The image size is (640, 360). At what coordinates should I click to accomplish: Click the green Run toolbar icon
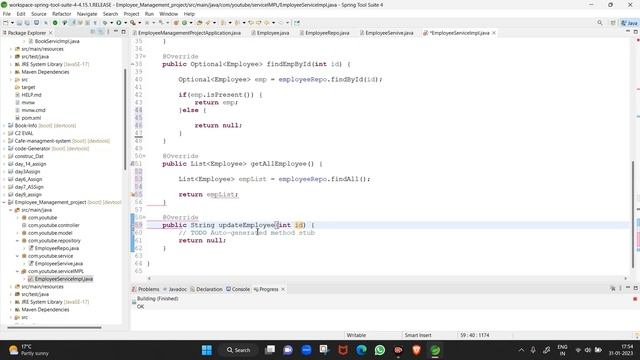pyautogui.click(x=119, y=22)
